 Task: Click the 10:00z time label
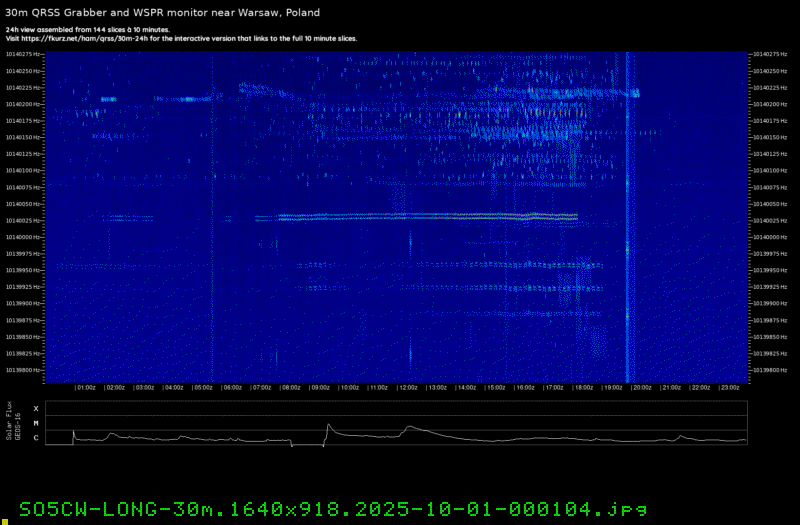click(349, 388)
